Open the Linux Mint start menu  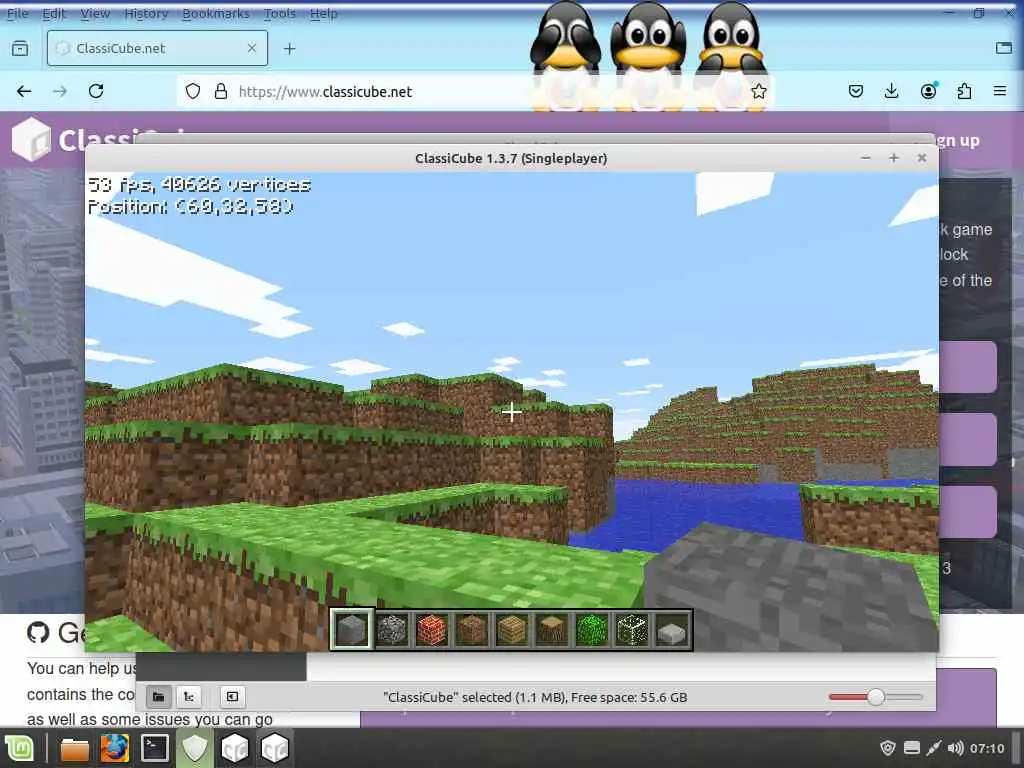[x=20, y=748]
